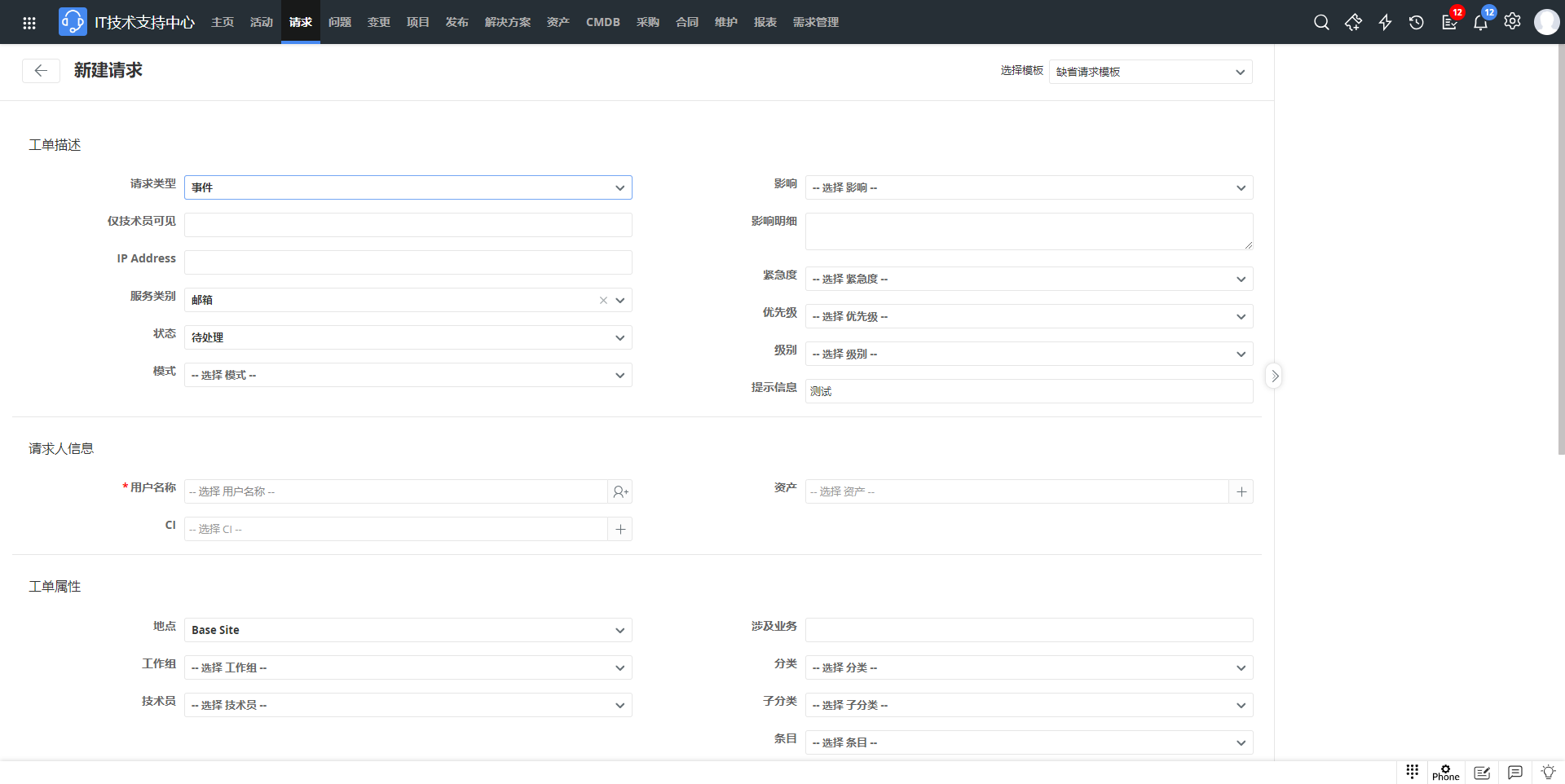Image resolution: width=1565 pixels, height=784 pixels.
Task: Open the chat bubble icon
Action: click(1515, 773)
